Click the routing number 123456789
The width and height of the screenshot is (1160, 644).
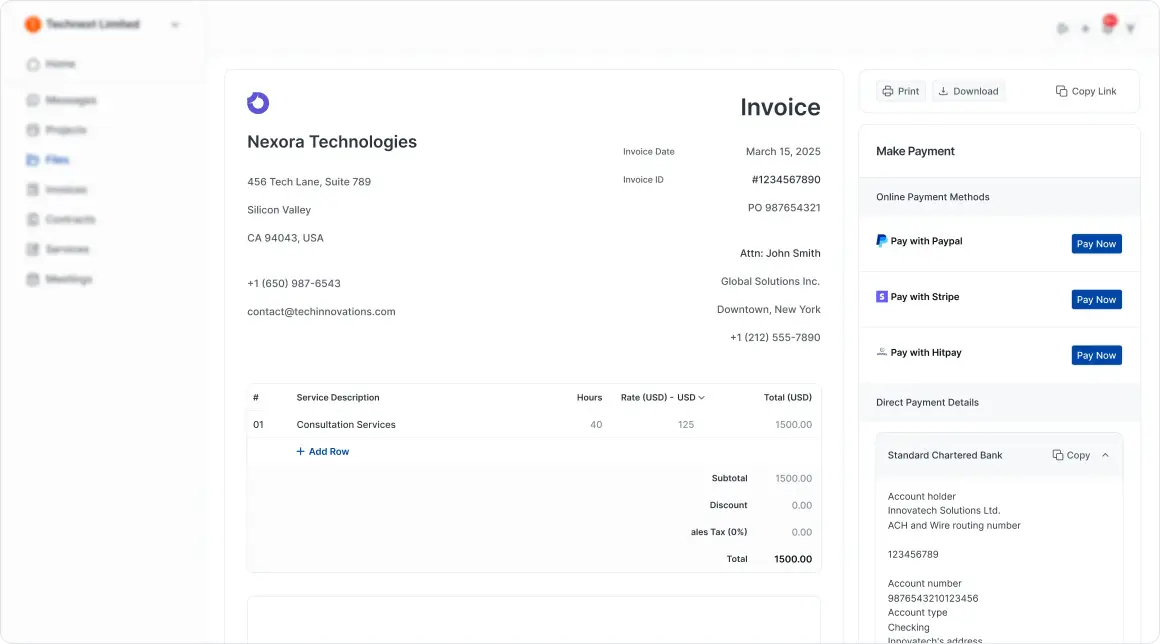(x=912, y=555)
